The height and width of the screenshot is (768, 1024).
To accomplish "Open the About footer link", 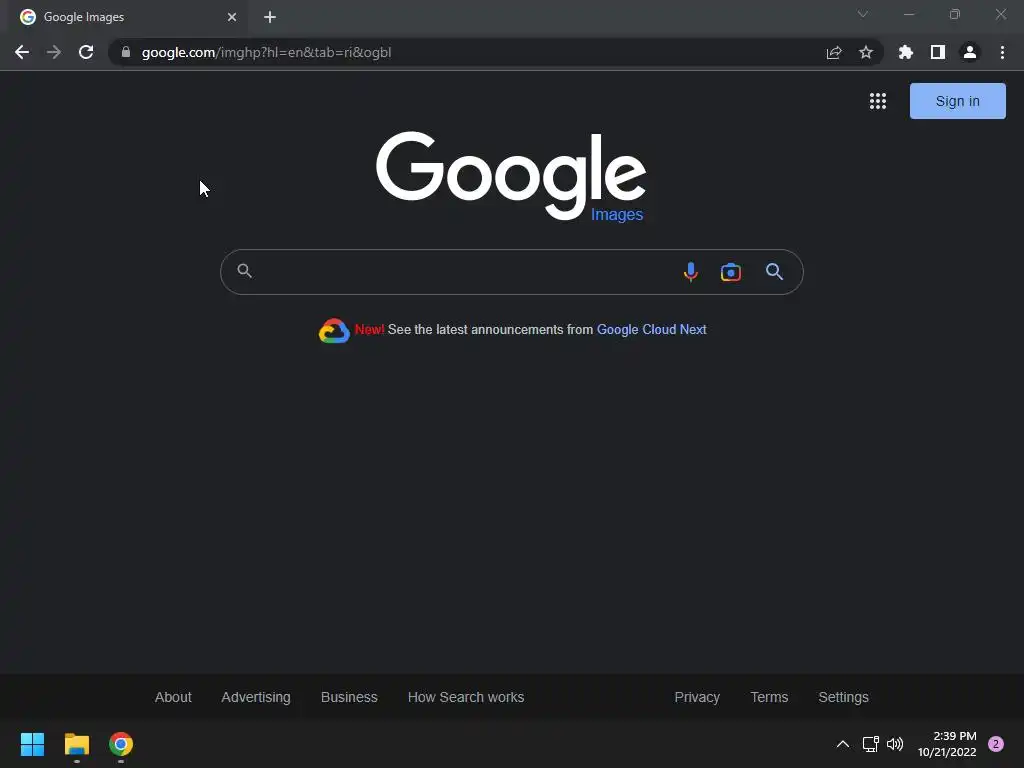I will (x=173, y=697).
